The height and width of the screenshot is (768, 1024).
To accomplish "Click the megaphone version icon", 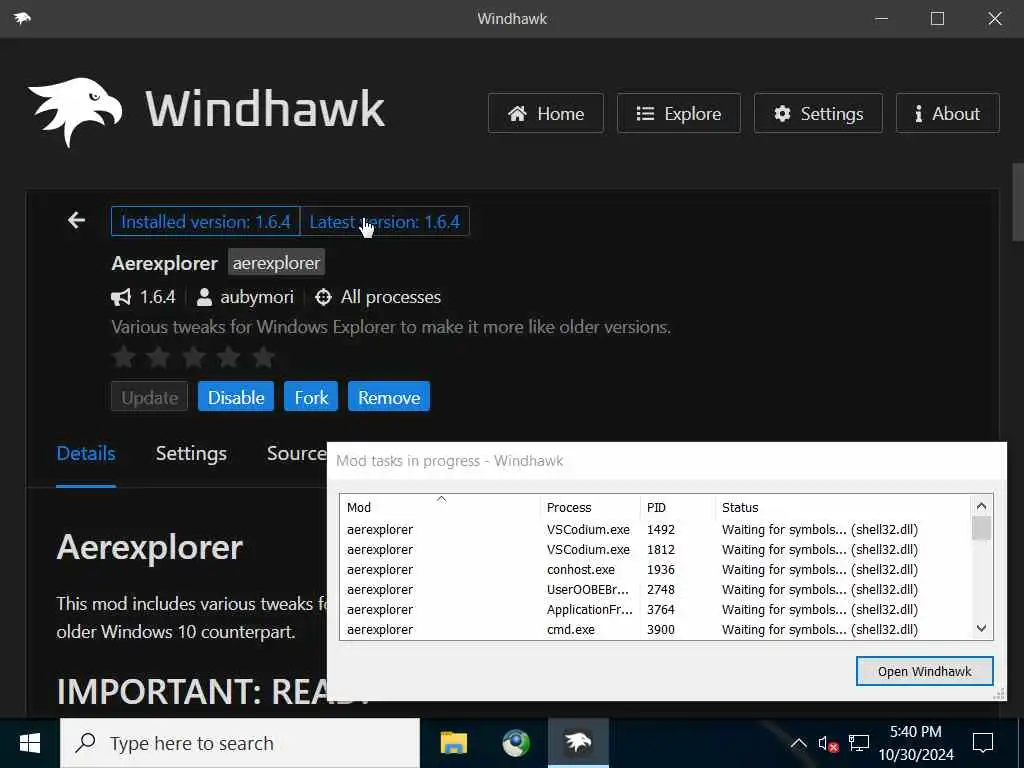I will pyautogui.click(x=121, y=298).
